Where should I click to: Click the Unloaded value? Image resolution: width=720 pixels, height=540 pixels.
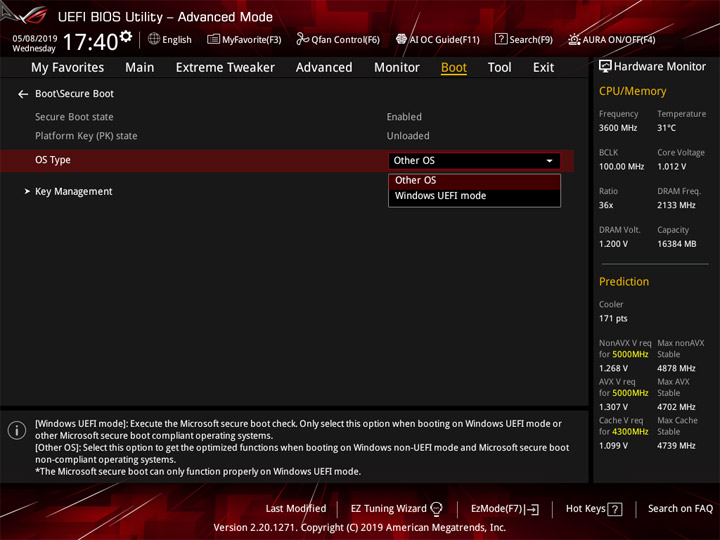click(408, 136)
